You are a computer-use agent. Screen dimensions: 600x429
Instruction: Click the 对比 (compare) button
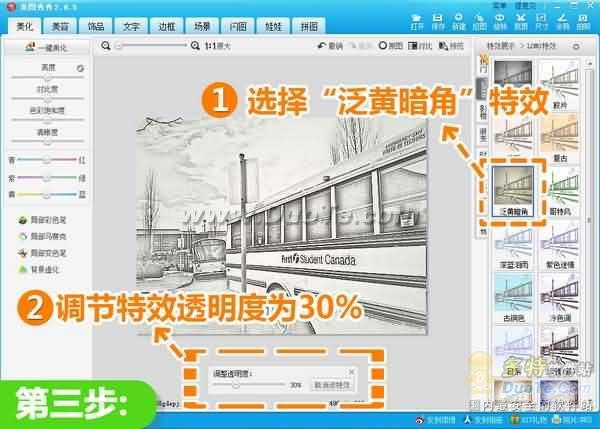point(420,46)
